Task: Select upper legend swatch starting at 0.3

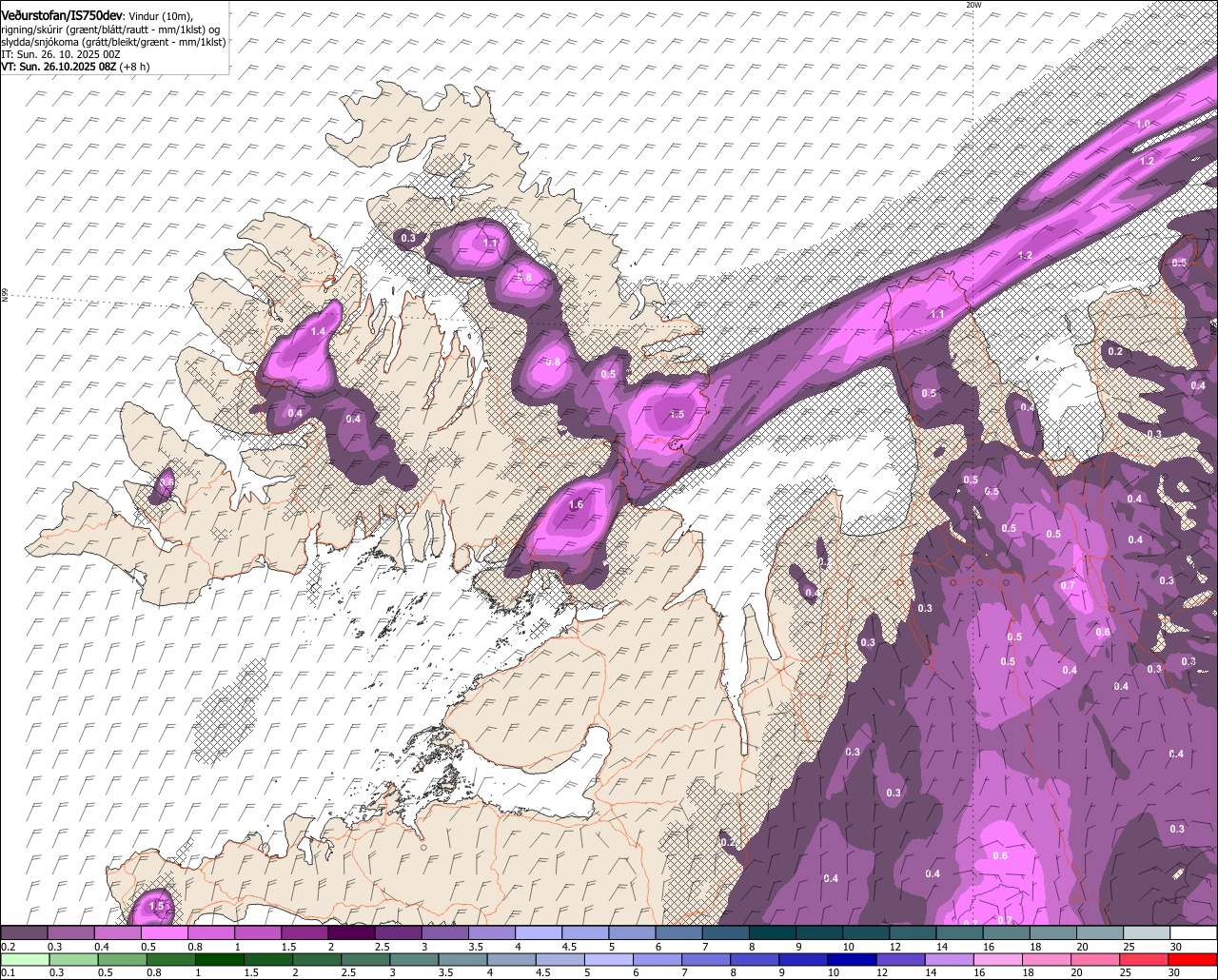Action: click(70, 932)
